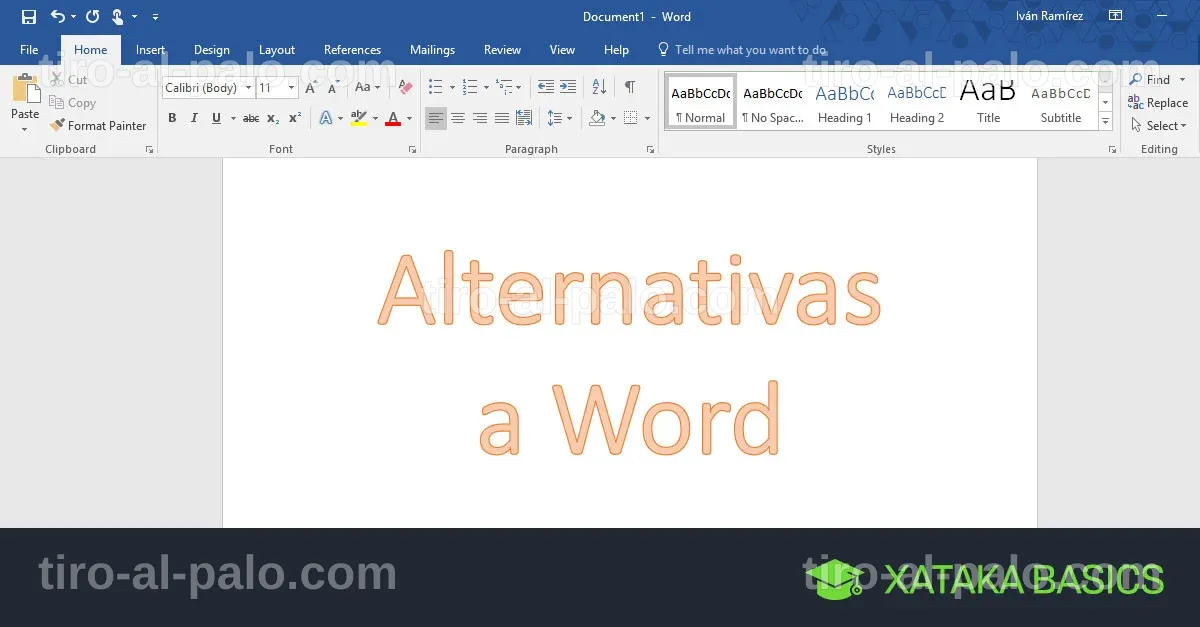Open the Change Case Aa menu

click(x=366, y=88)
